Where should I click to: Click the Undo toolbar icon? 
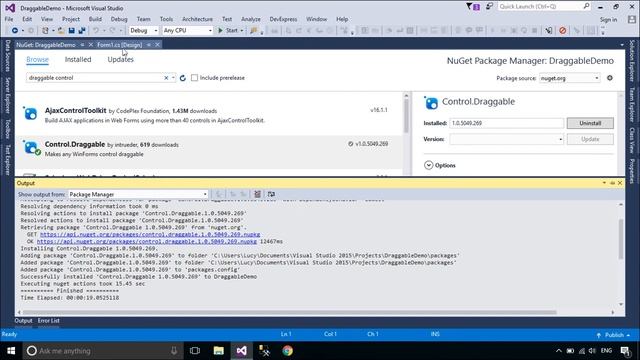[96, 31]
